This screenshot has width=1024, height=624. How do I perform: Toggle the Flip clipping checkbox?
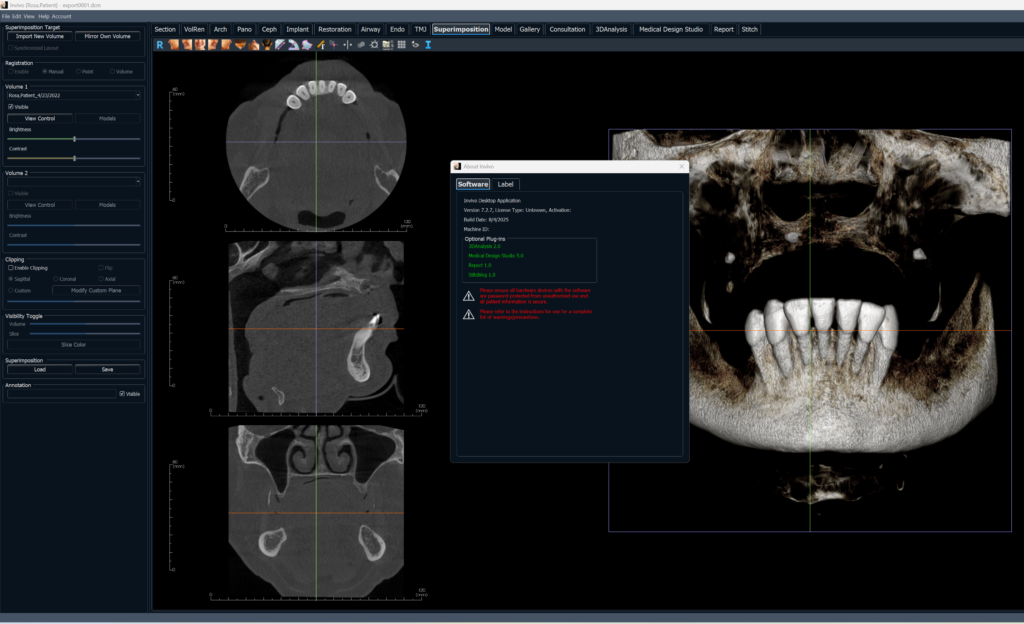[x=101, y=268]
